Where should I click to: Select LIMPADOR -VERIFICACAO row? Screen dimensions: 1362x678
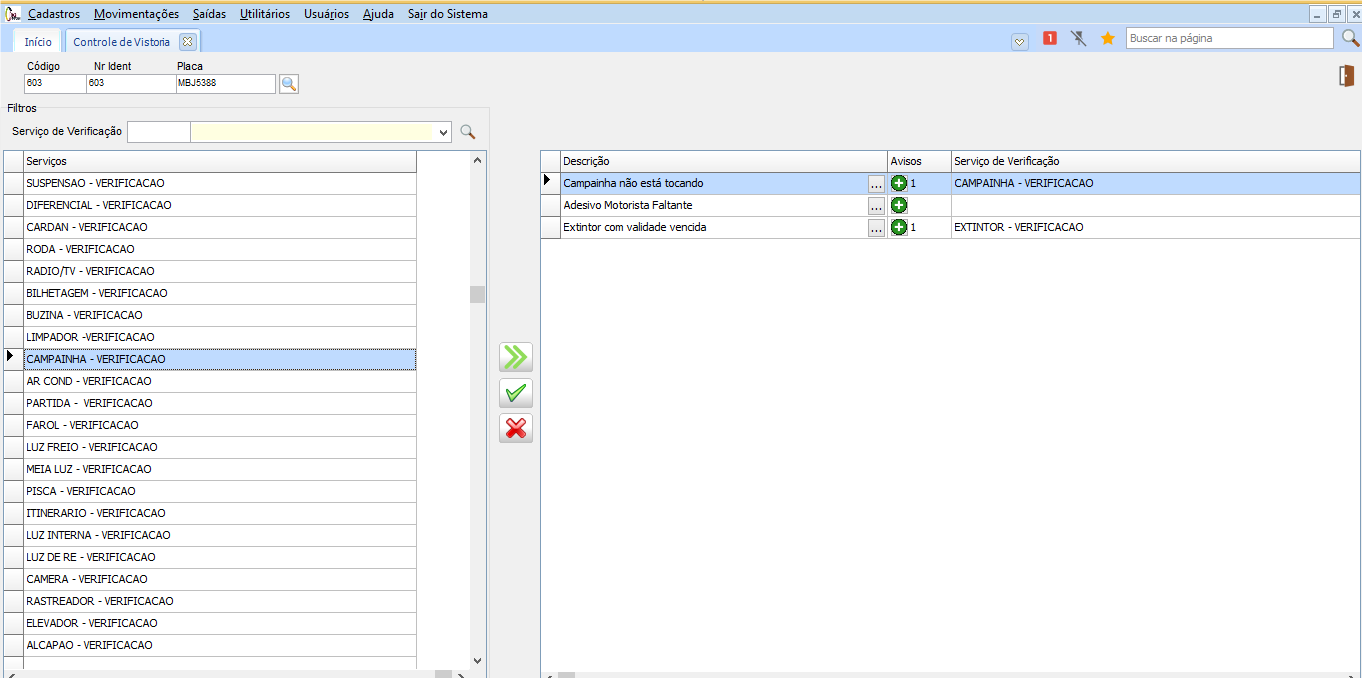pos(219,337)
